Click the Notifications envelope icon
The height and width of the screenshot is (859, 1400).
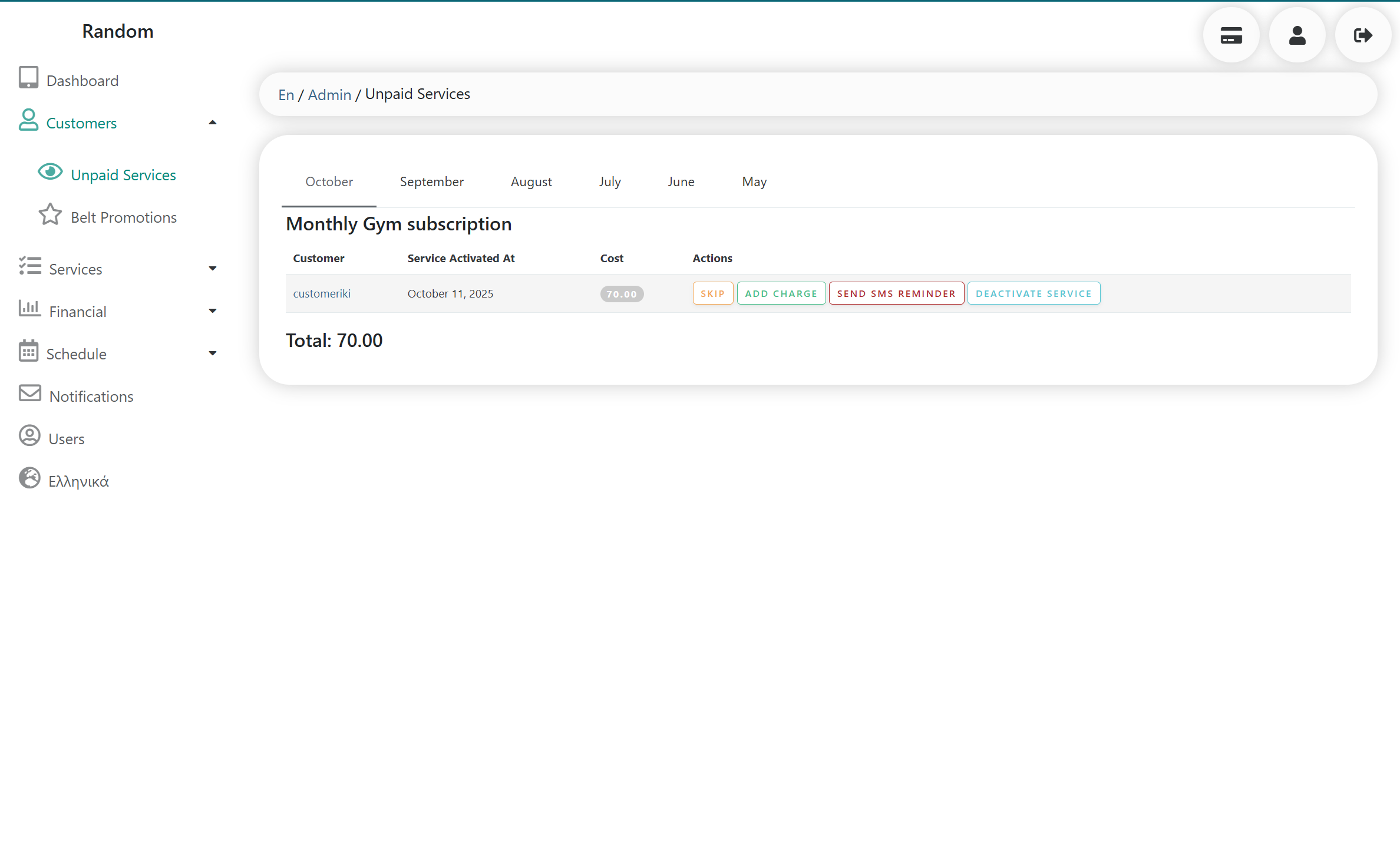pyautogui.click(x=29, y=394)
